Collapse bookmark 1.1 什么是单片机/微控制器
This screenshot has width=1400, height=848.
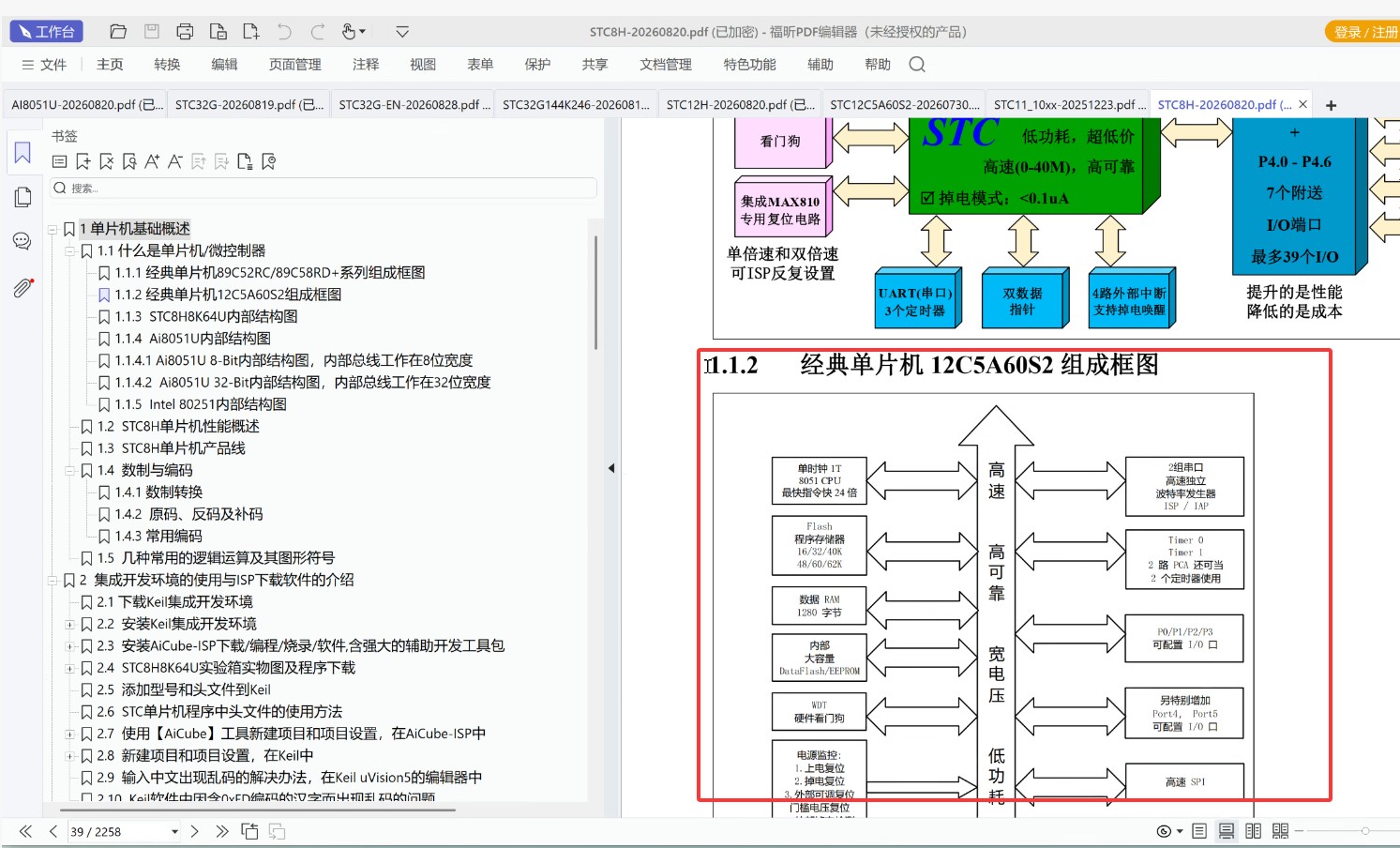[69, 251]
